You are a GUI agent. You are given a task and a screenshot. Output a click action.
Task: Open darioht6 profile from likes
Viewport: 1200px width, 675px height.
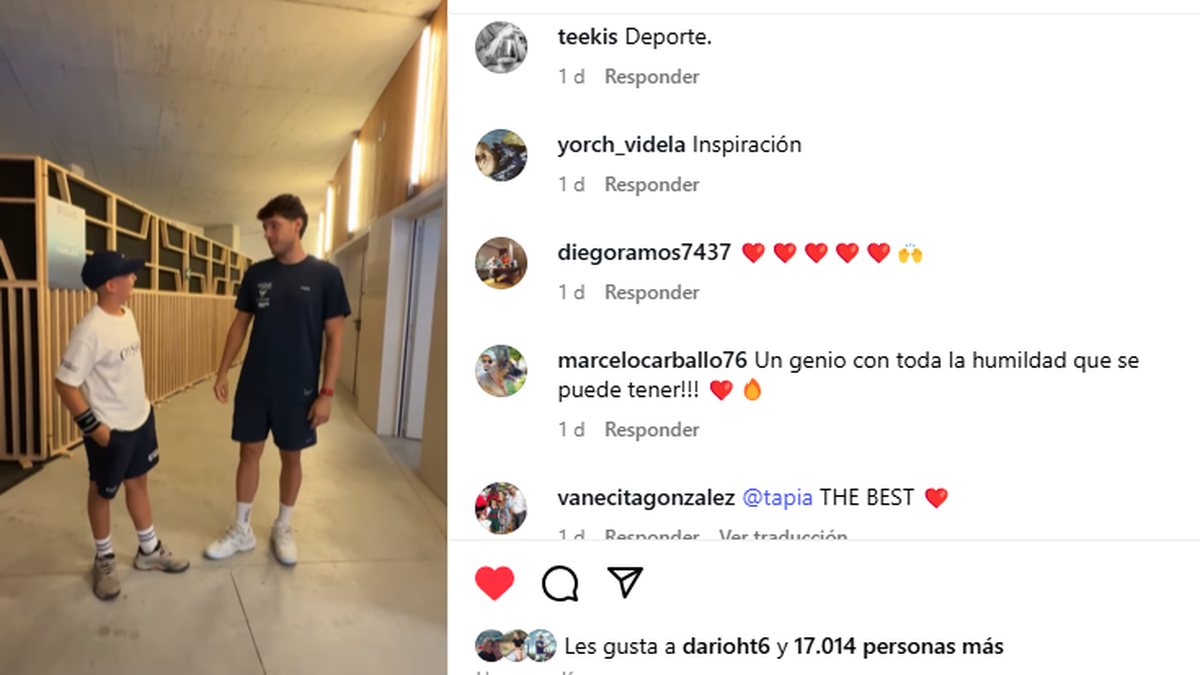coord(726,647)
